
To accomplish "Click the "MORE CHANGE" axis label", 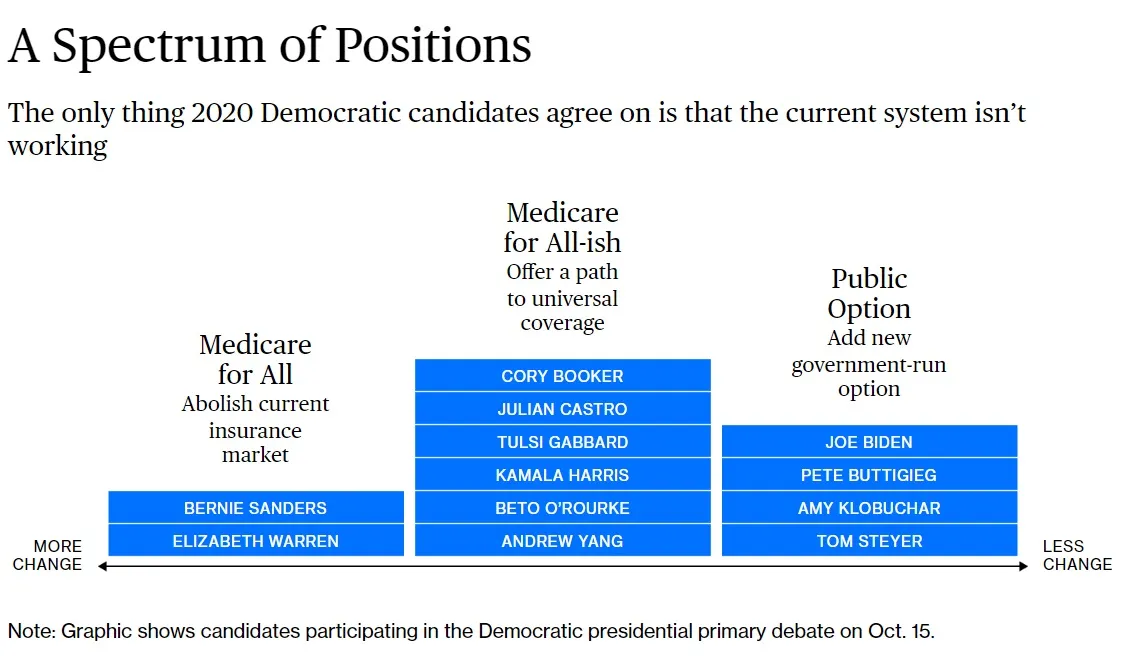I will point(47,555).
